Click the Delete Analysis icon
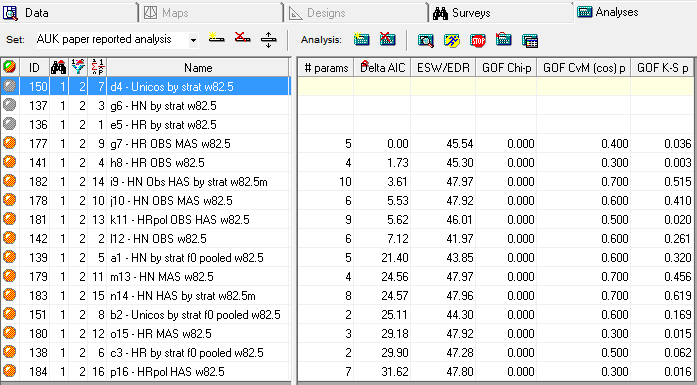 388,40
